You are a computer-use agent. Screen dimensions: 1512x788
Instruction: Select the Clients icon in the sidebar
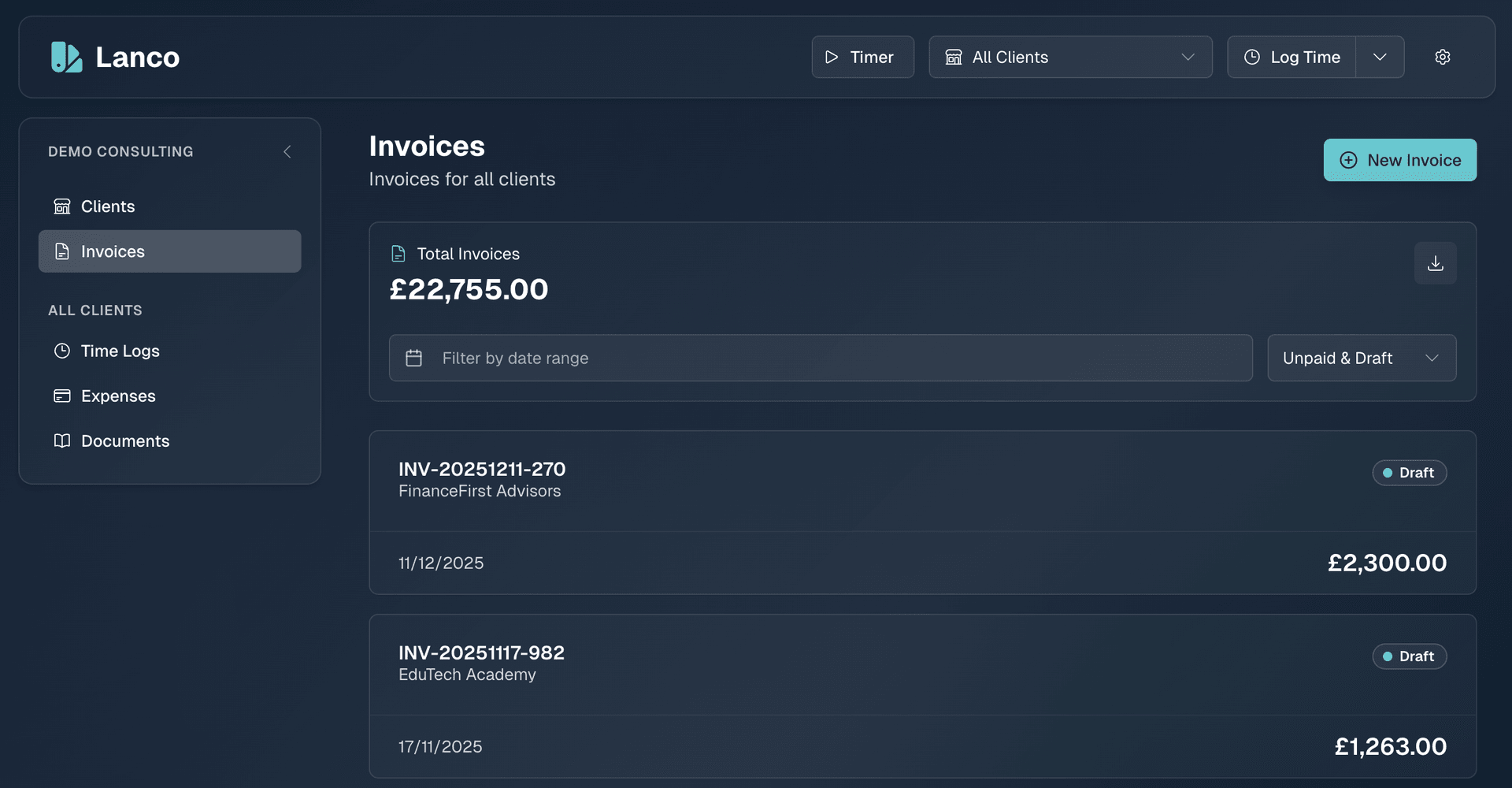(62, 206)
